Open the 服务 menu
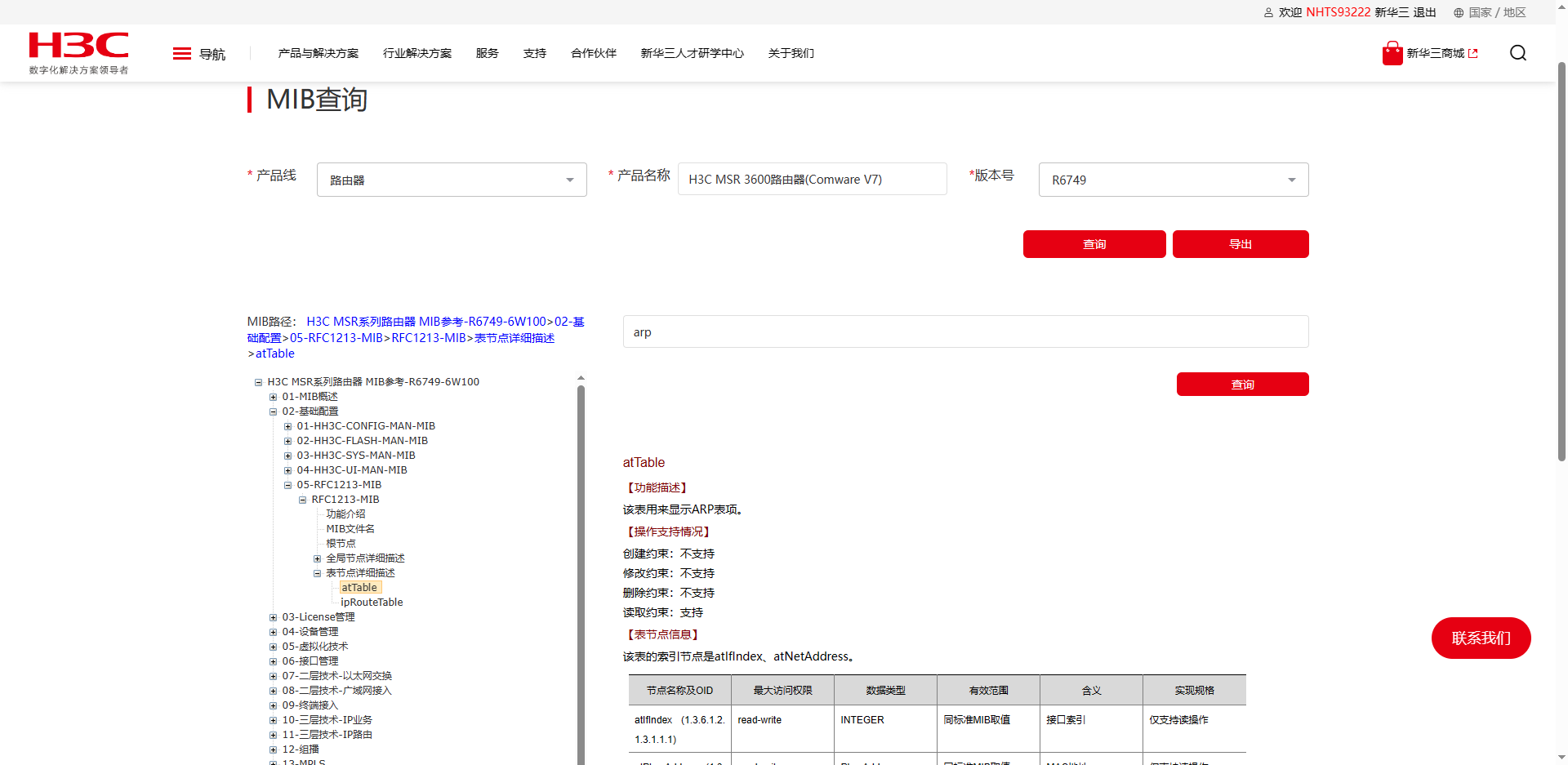 [x=488, y=53]
